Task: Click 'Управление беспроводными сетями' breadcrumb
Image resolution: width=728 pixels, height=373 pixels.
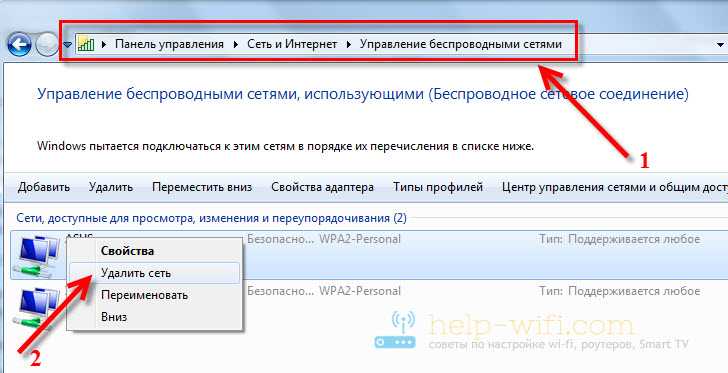Action: [x=461, y=44]
